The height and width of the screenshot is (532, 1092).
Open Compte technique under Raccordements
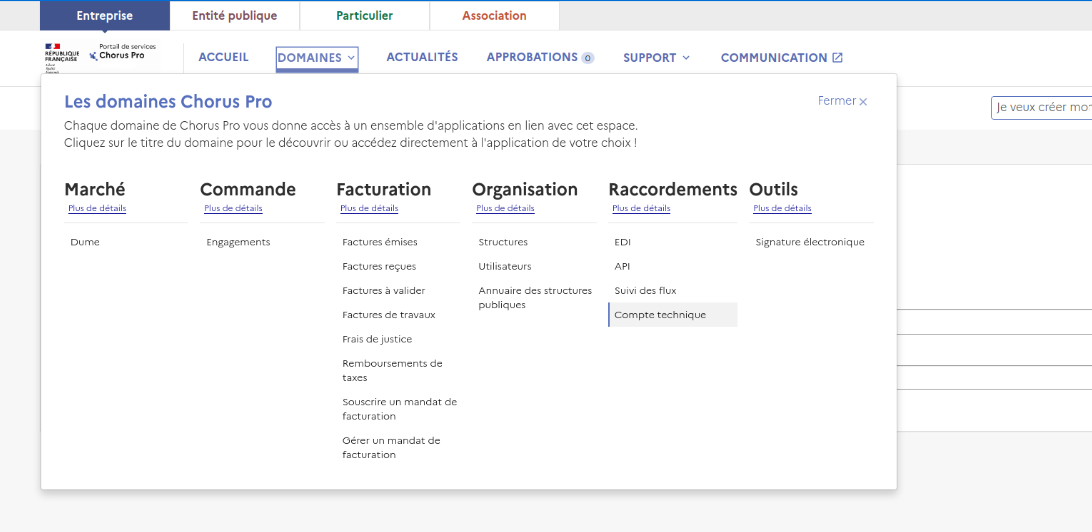click(x=660, y=315)
